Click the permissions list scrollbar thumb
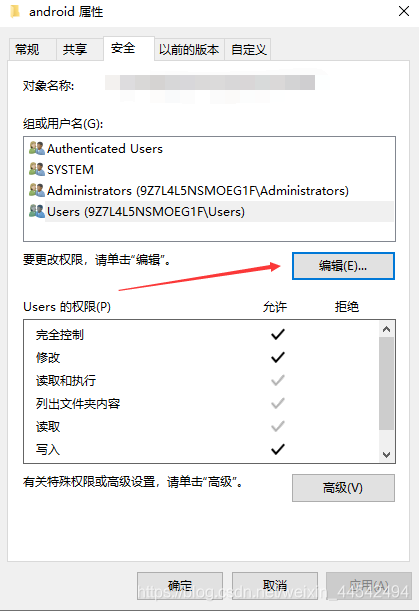The width and height of the screenshot is (419, 611). [387, 384]
